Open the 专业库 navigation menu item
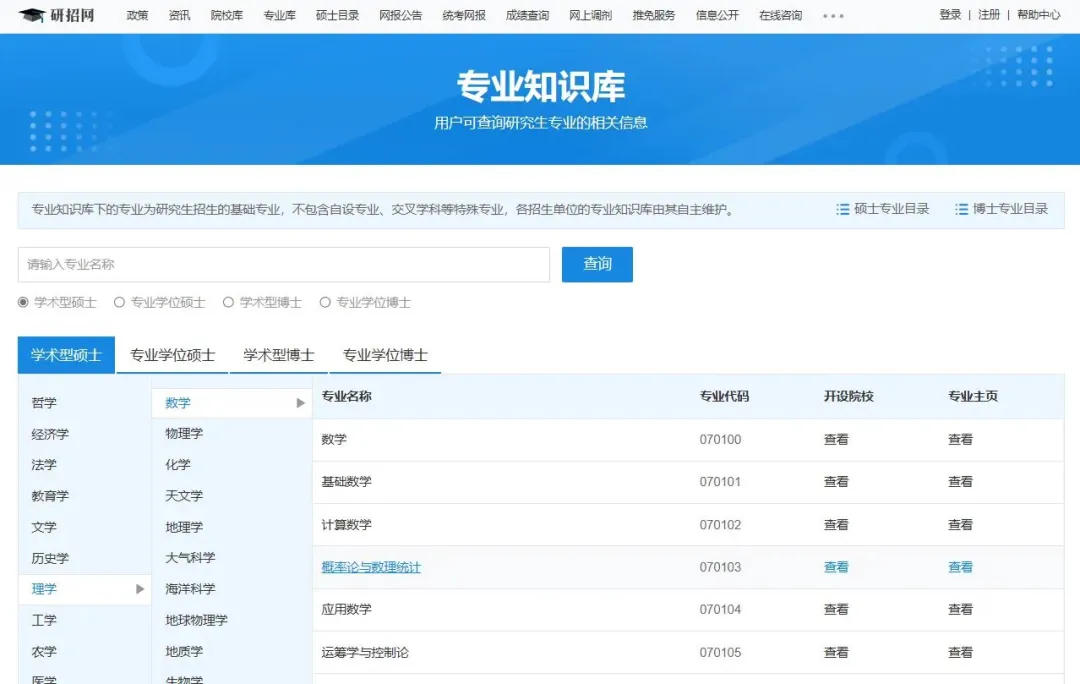This screenshot has width=1080, height=684. click(x=280, y=15)
